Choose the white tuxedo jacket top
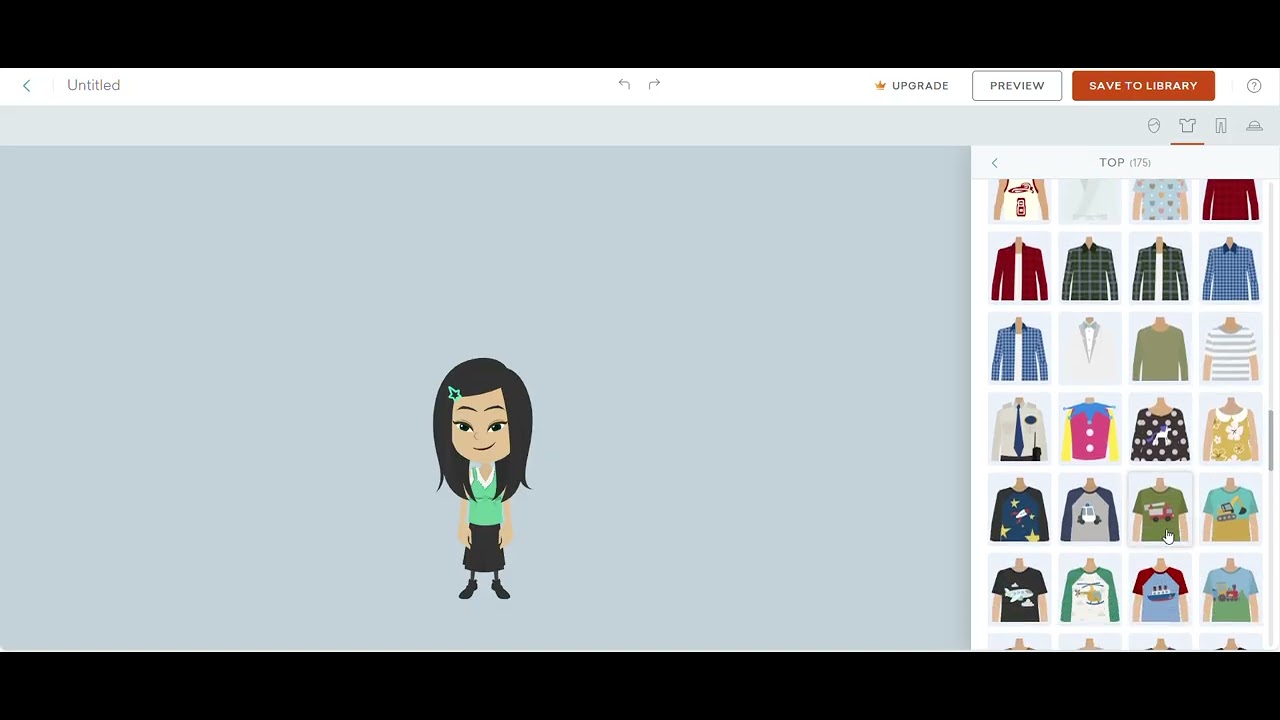 [x=1090, y=349]
